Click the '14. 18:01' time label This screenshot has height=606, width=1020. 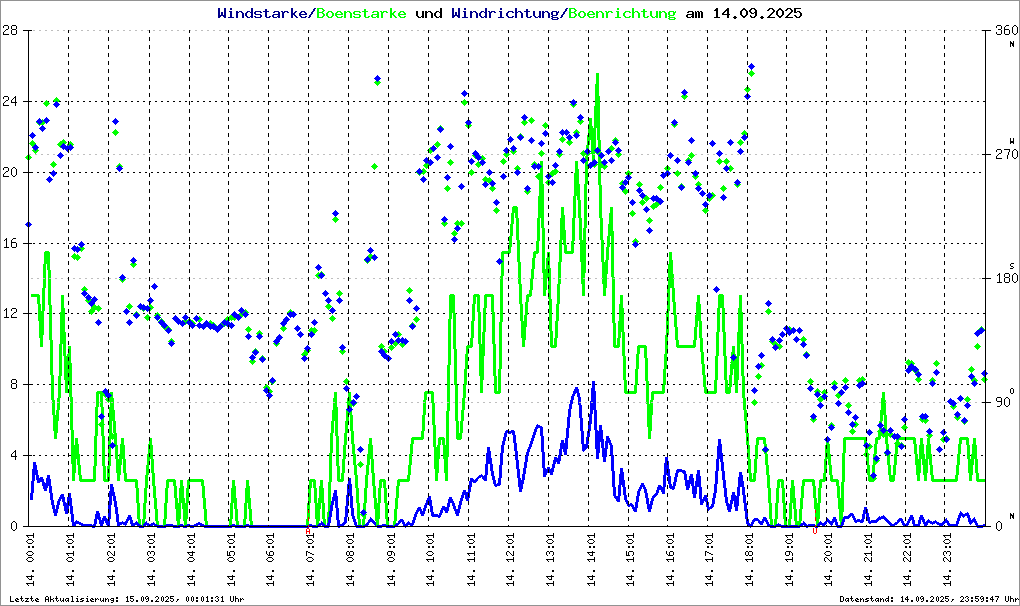(x=749, y=560)
